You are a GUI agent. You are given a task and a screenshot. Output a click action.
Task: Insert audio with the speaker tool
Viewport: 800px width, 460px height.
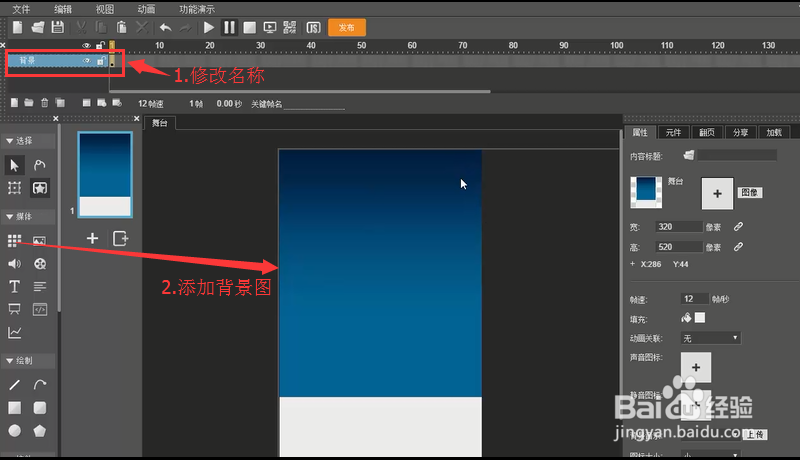click(14, 264)
